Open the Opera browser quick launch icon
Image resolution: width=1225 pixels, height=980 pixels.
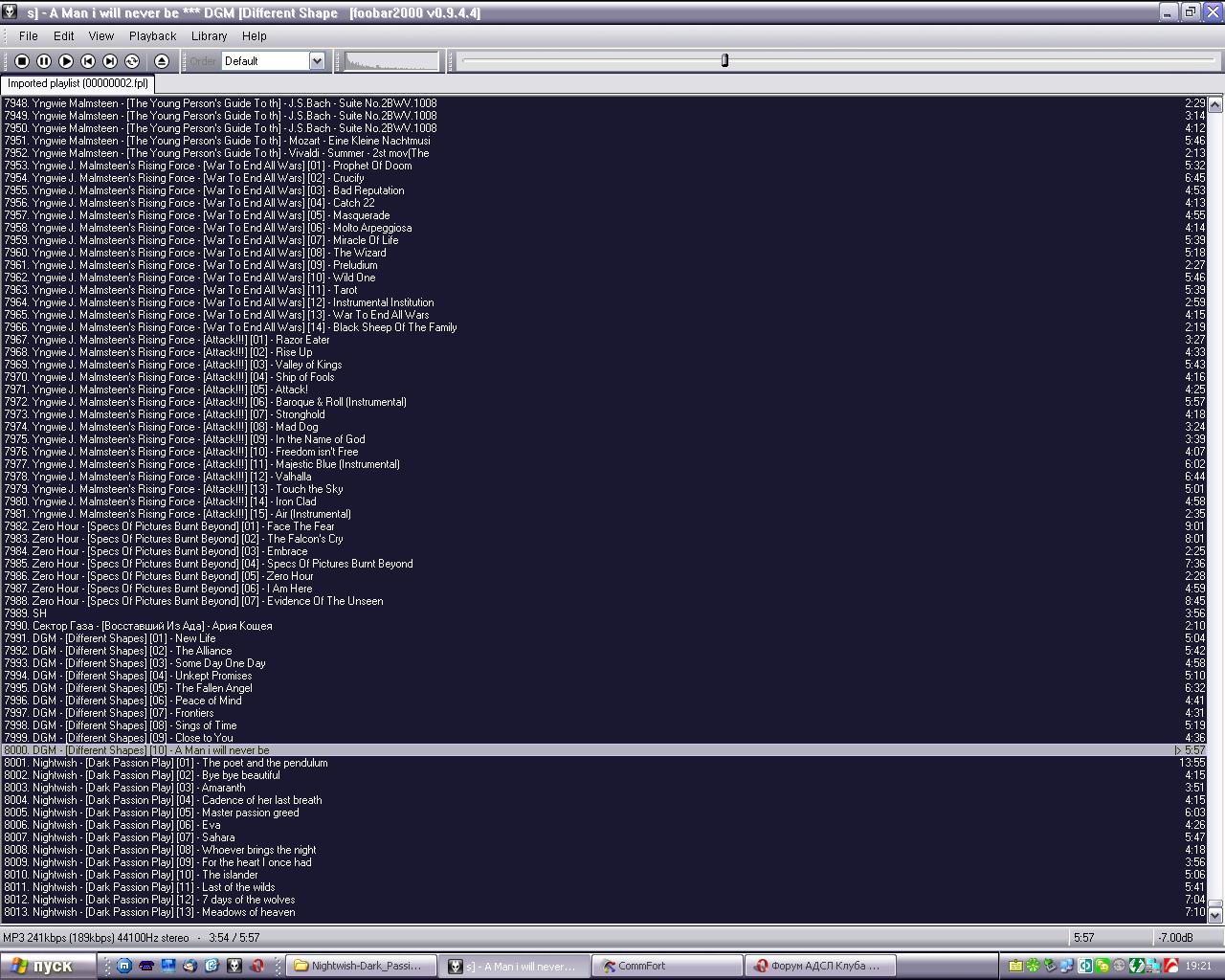[x=256, y=966]
